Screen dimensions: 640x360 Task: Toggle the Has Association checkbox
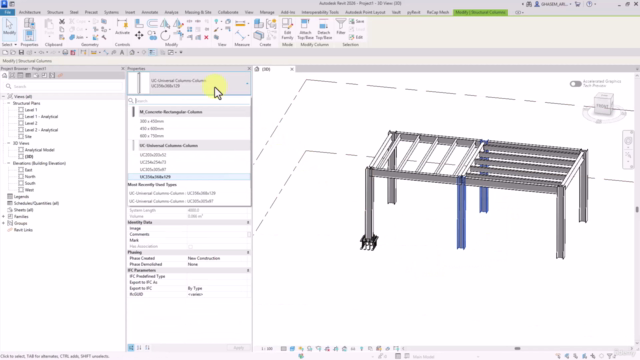click(x=190, y=247)
